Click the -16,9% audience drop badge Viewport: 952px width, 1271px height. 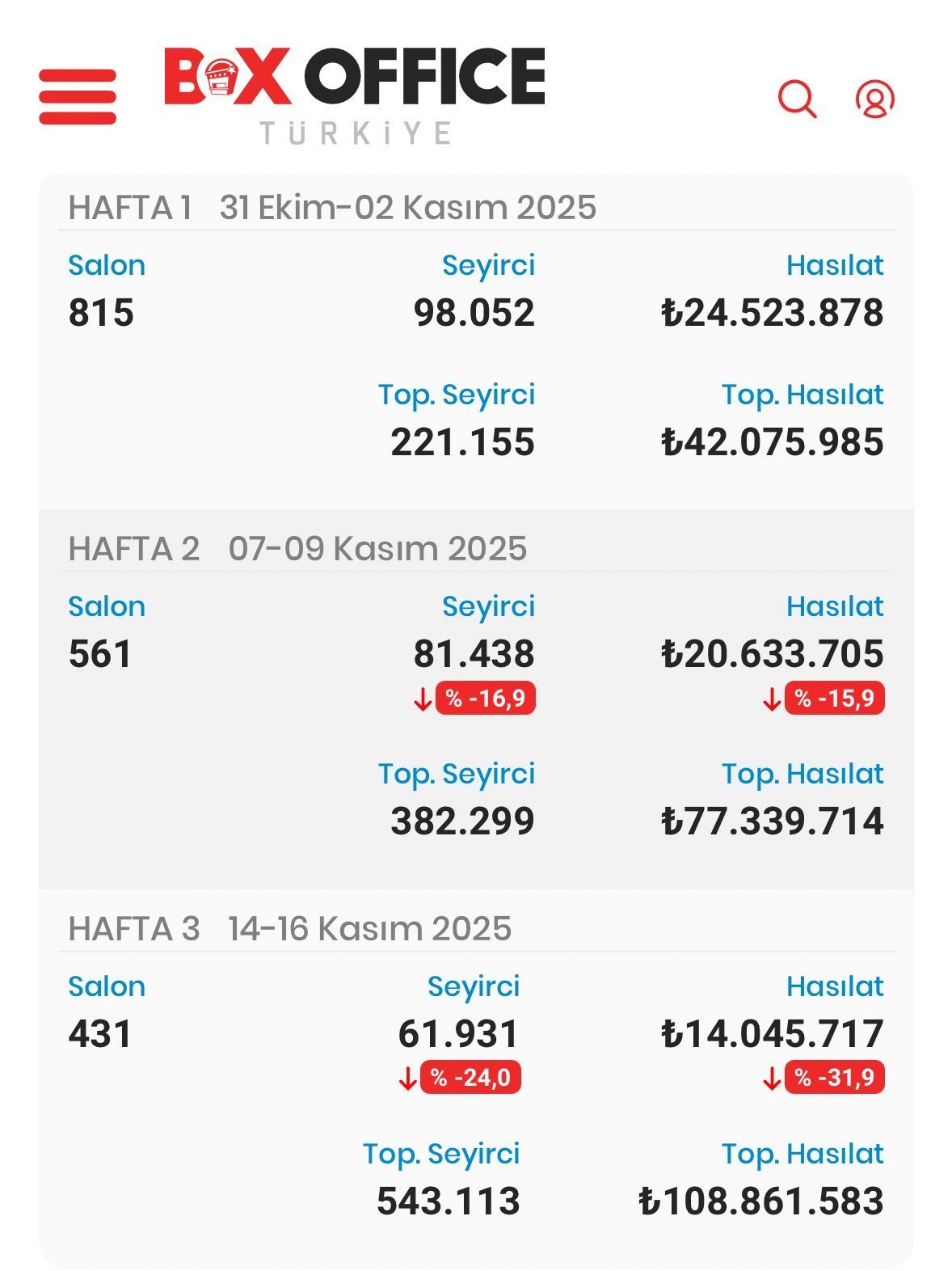[x=485, y=698]
